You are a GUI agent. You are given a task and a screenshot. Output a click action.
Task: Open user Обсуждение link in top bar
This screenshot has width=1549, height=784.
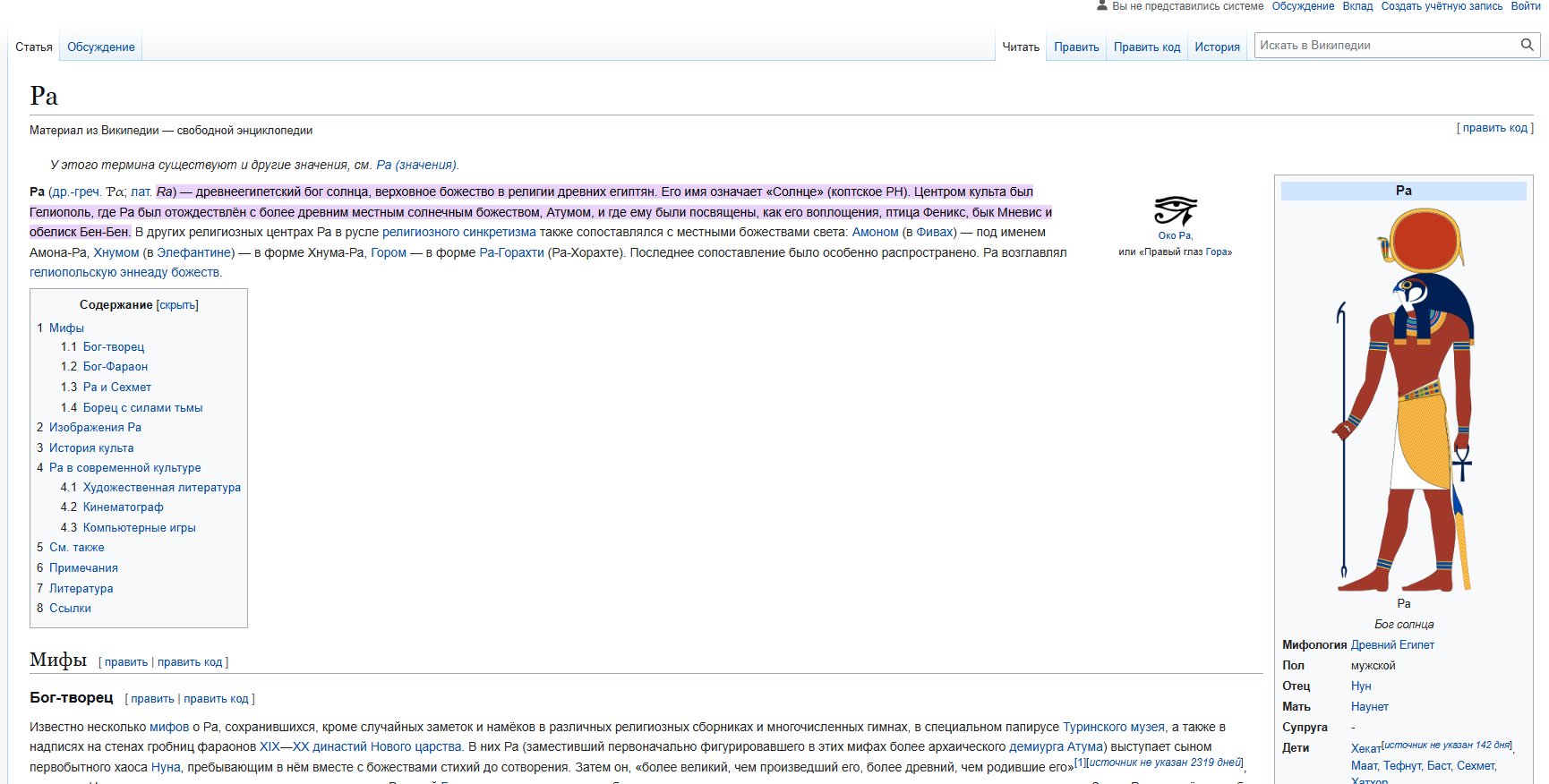coord(1303,6)
